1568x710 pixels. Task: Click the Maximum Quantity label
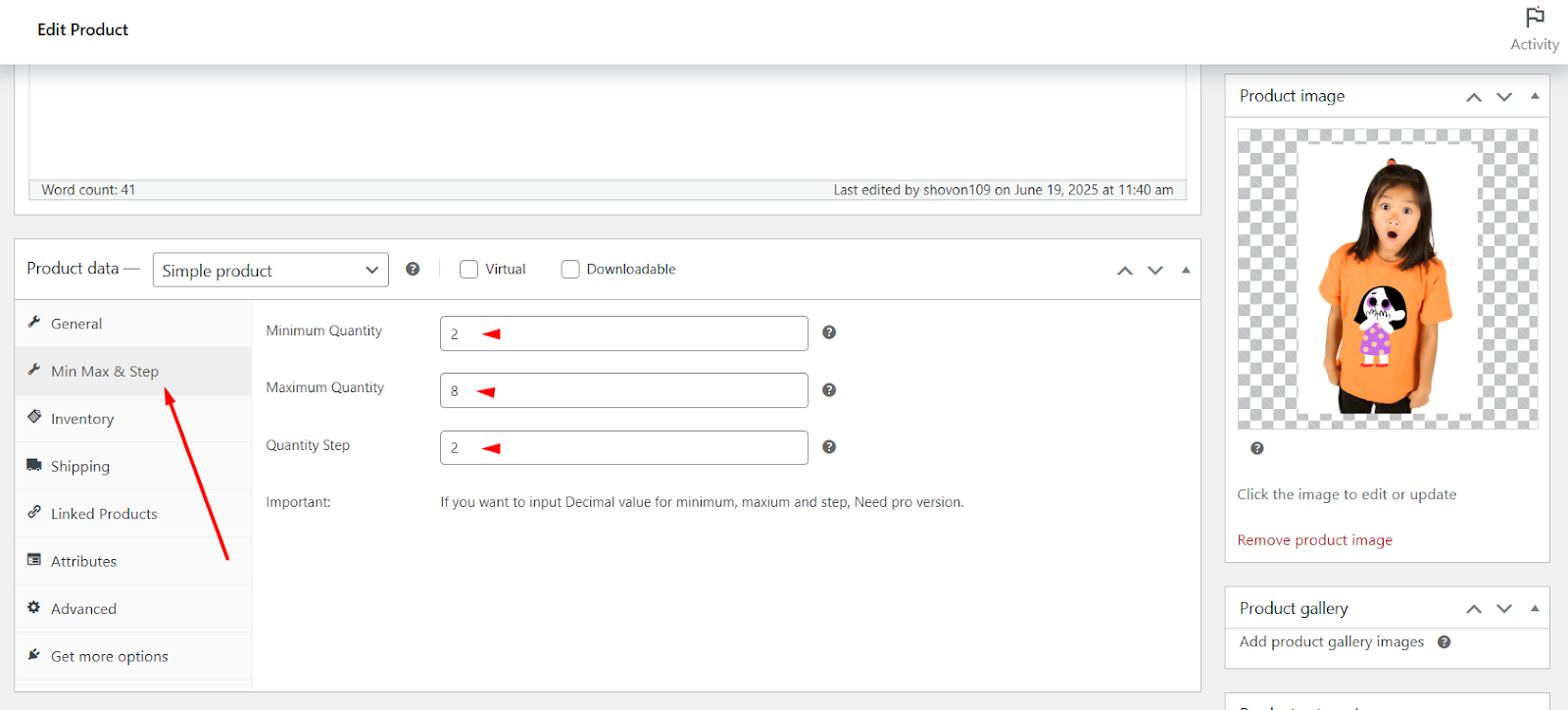click(x=324, y=388)
